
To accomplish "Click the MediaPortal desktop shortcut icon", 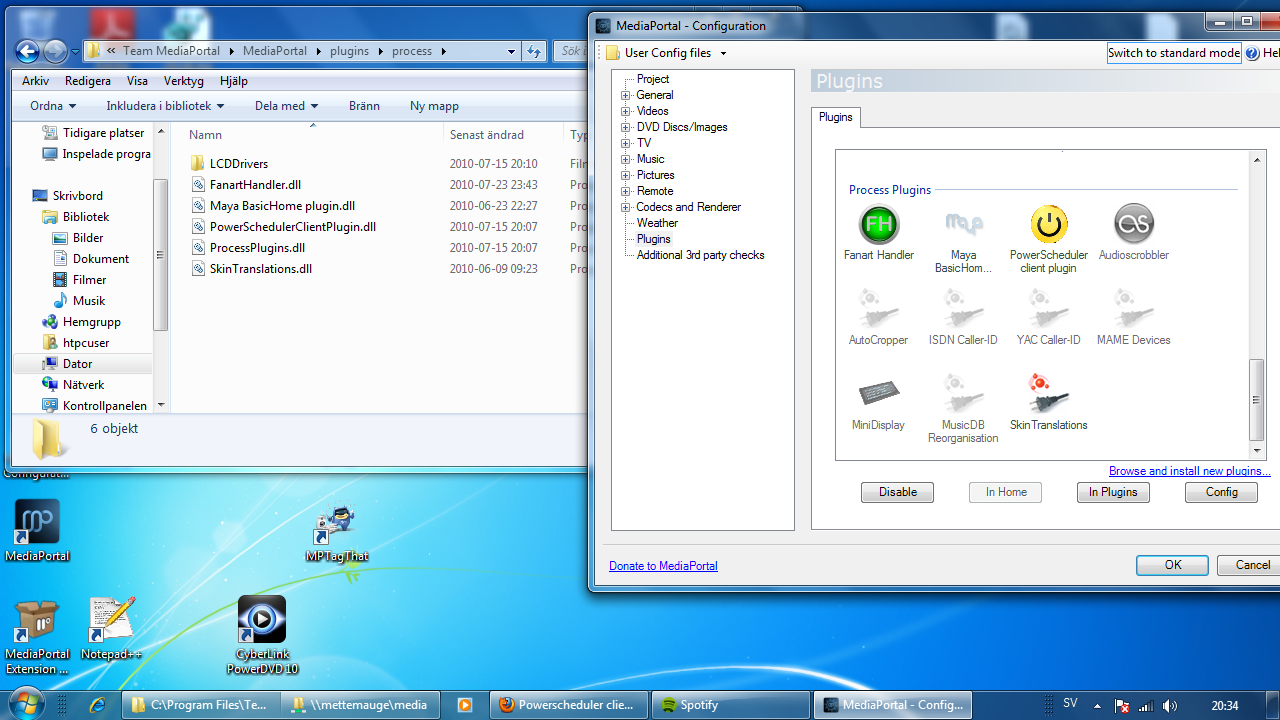I will pos(37,522).
